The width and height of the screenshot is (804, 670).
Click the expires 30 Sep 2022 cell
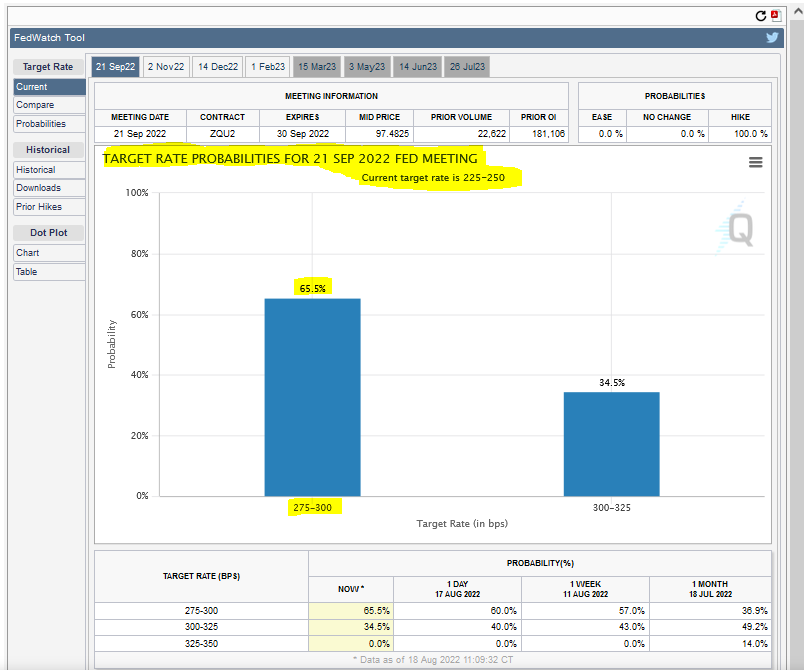[303, 134]
